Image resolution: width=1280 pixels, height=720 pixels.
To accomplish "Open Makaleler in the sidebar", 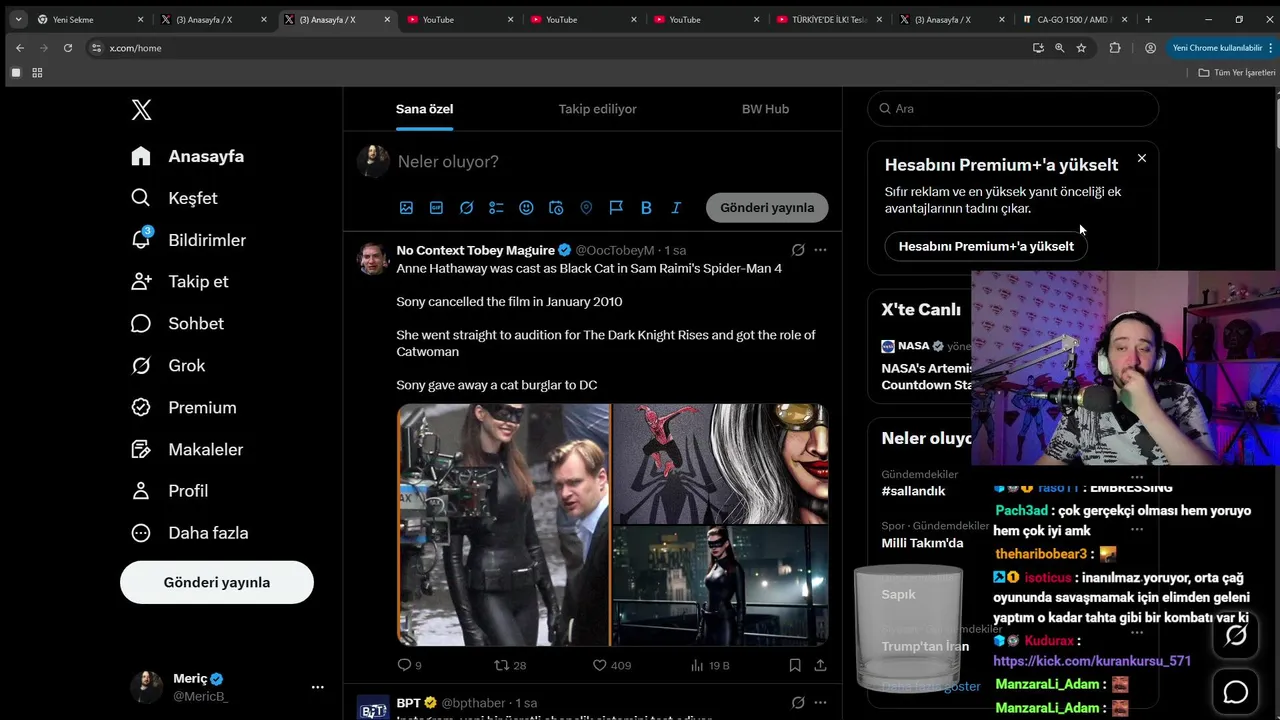I will click(x=187, y=450).
